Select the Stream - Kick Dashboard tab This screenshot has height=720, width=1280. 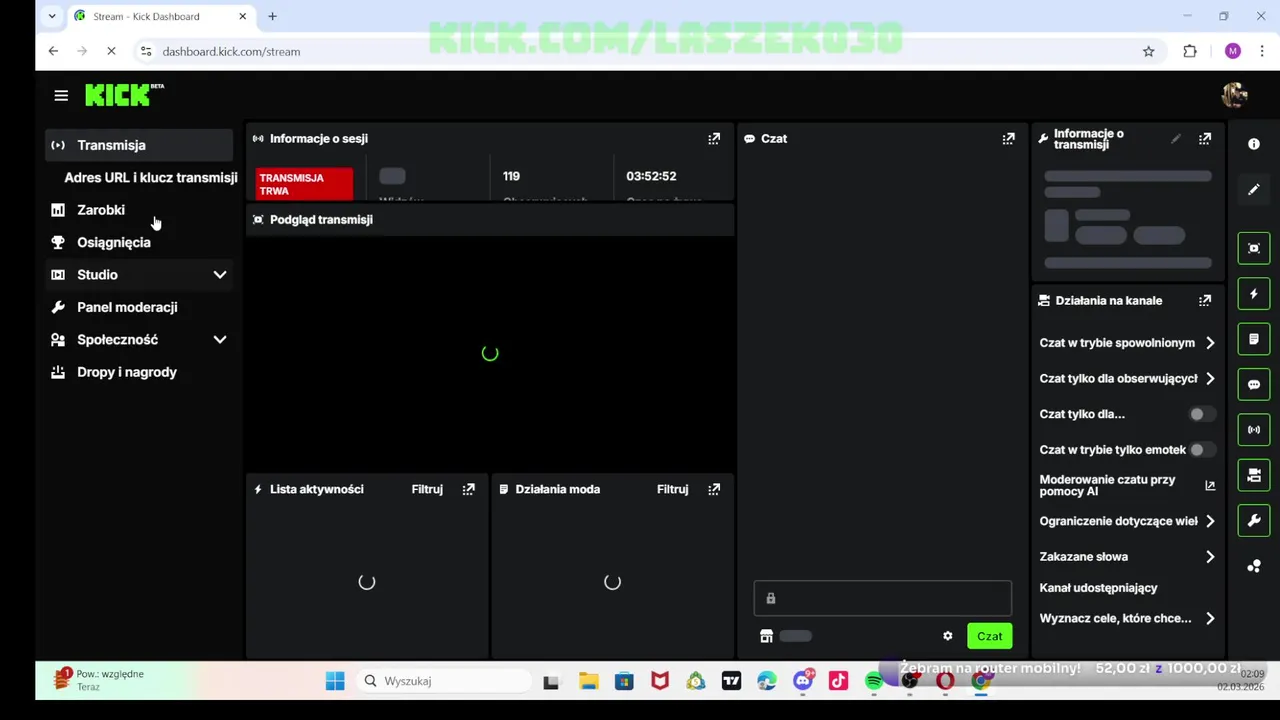(160, 16)
